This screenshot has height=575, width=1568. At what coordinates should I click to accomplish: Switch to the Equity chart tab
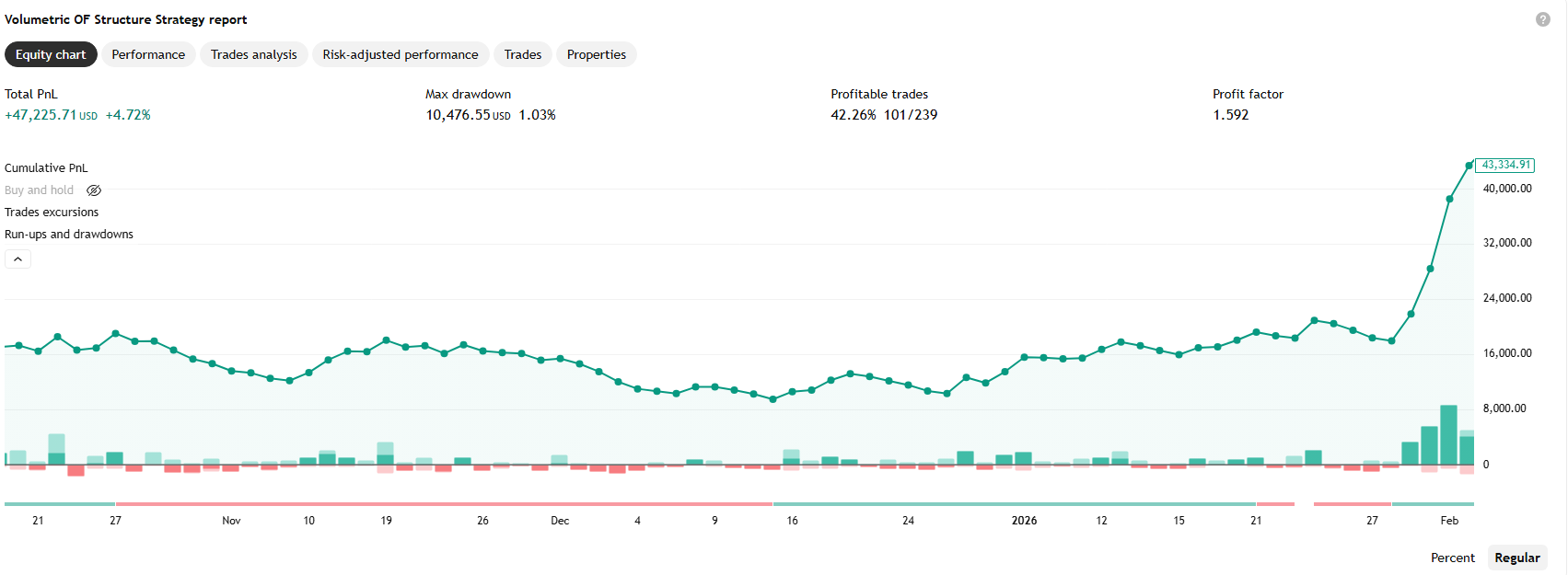tap(51, 54)
